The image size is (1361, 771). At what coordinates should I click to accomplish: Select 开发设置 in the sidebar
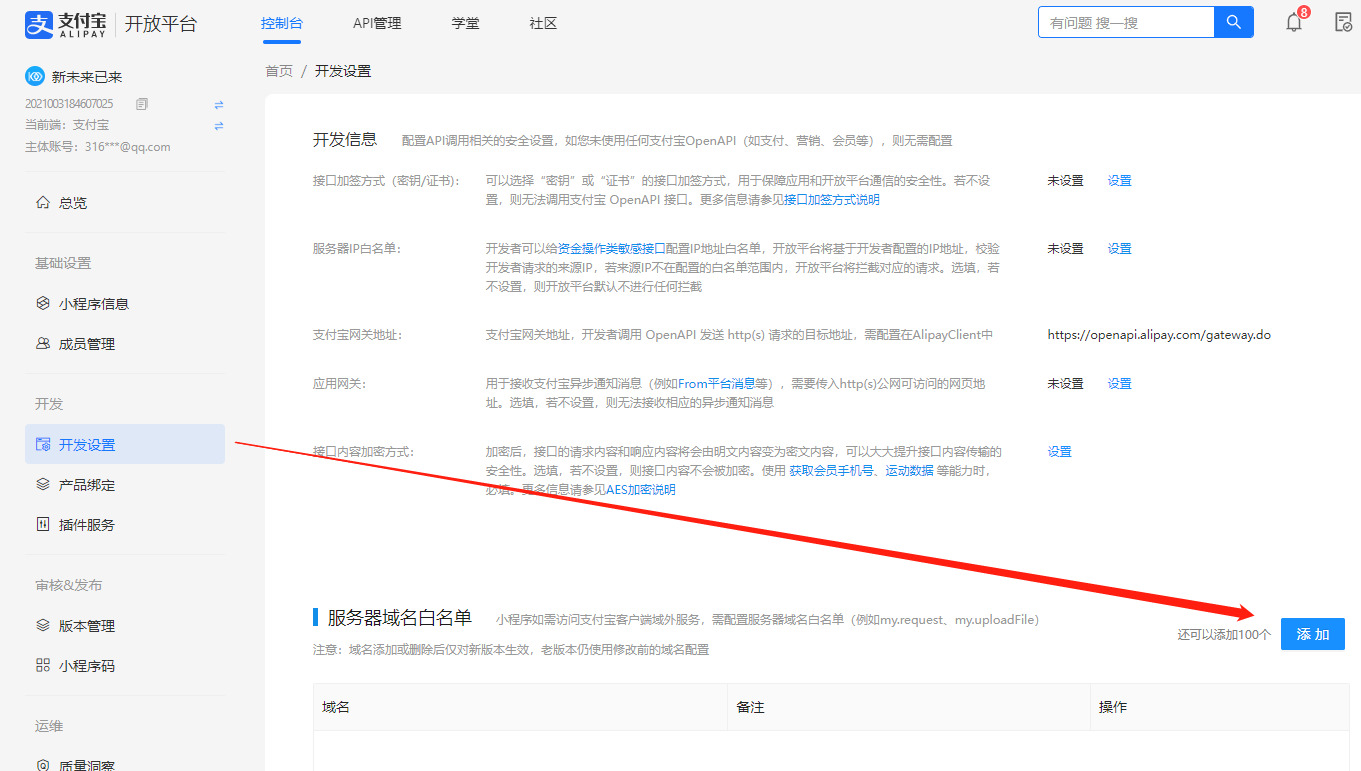[x=125, y=444]
